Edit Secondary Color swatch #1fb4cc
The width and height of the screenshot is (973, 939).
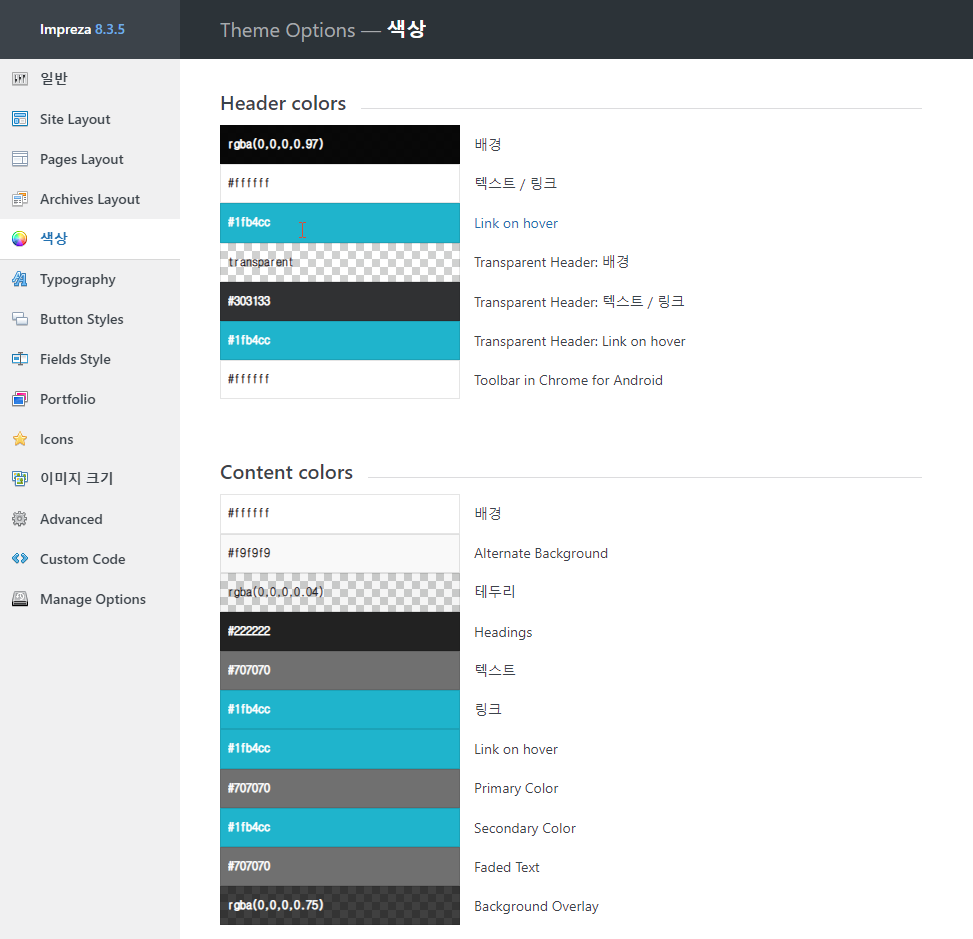pyautogui.click(x=339, y=827)
